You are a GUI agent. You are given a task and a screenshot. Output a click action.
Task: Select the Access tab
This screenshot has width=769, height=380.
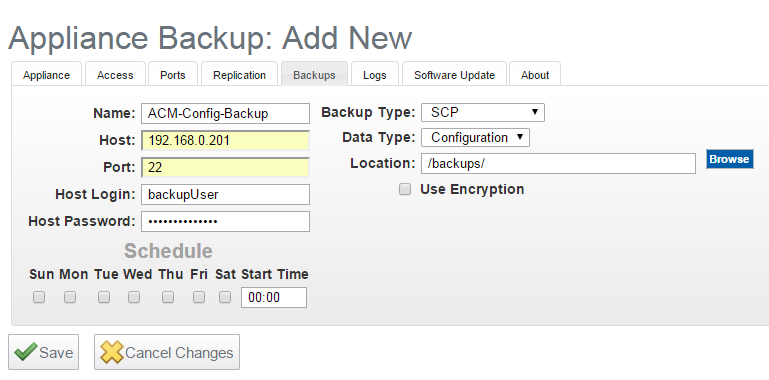click(115, 74)
